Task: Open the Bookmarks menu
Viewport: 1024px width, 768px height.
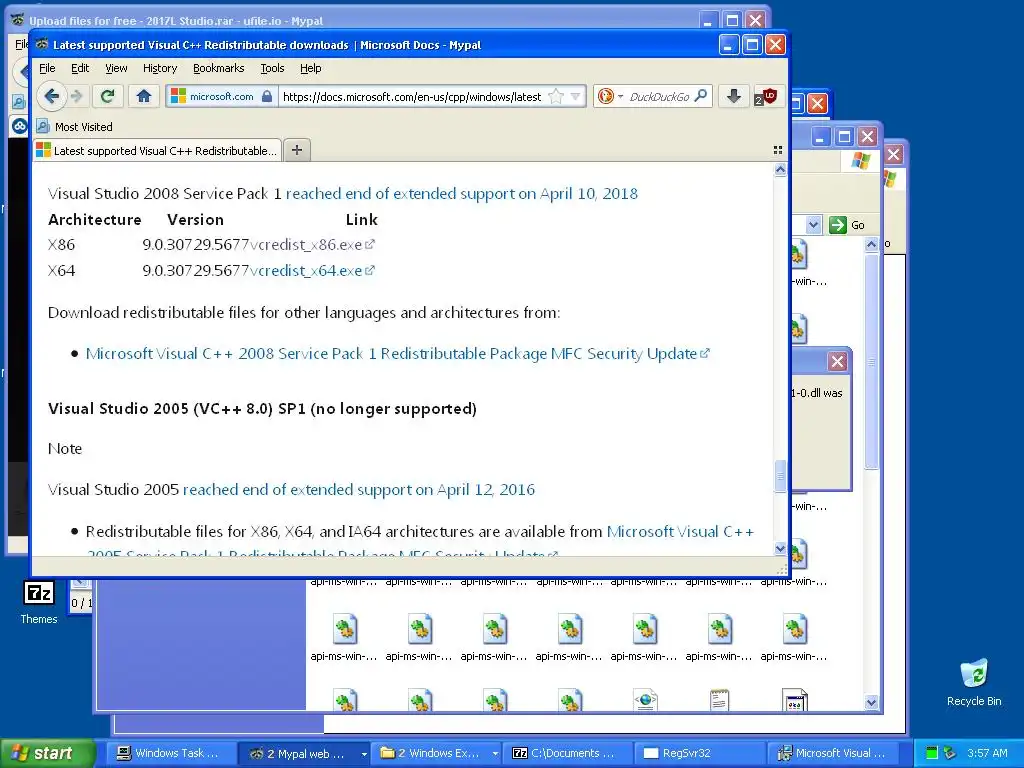Action: click(x=218, y=68)
